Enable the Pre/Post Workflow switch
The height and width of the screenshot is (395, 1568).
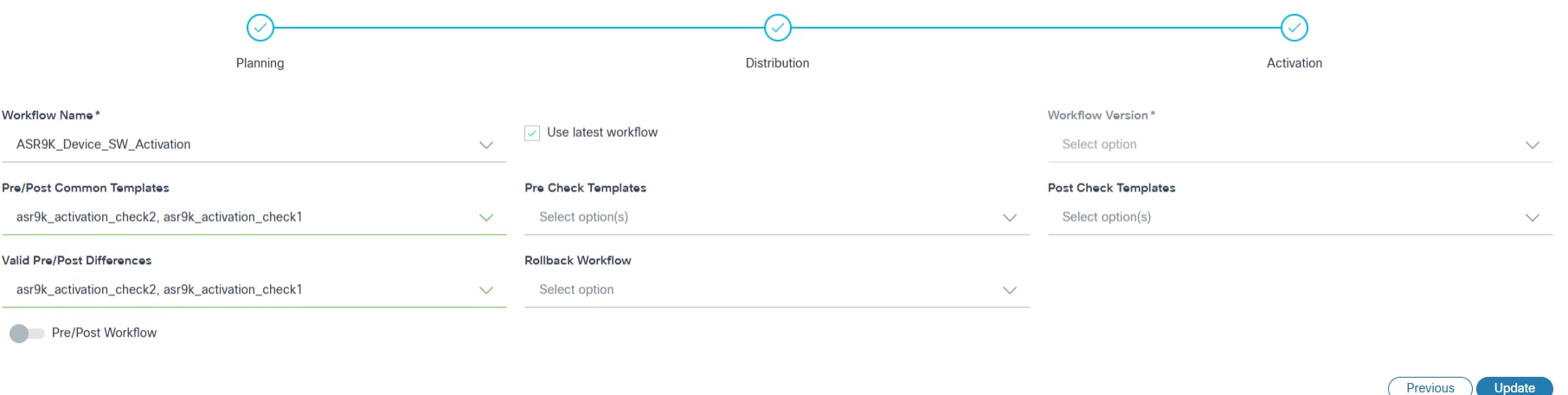tap(27, 333)
